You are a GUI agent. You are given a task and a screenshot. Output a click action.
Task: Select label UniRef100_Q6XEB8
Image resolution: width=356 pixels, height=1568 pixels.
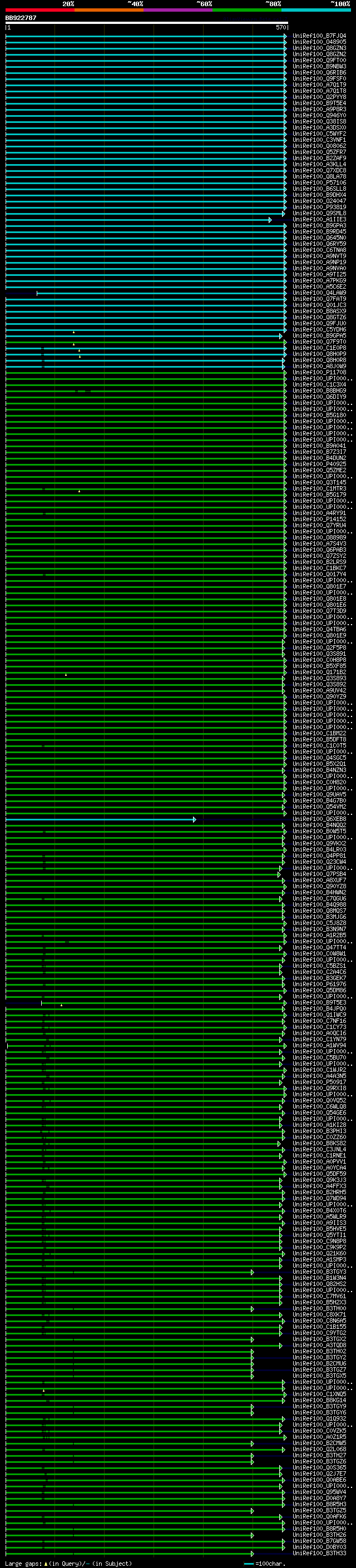pyautogui.click(x=319, y=819)
